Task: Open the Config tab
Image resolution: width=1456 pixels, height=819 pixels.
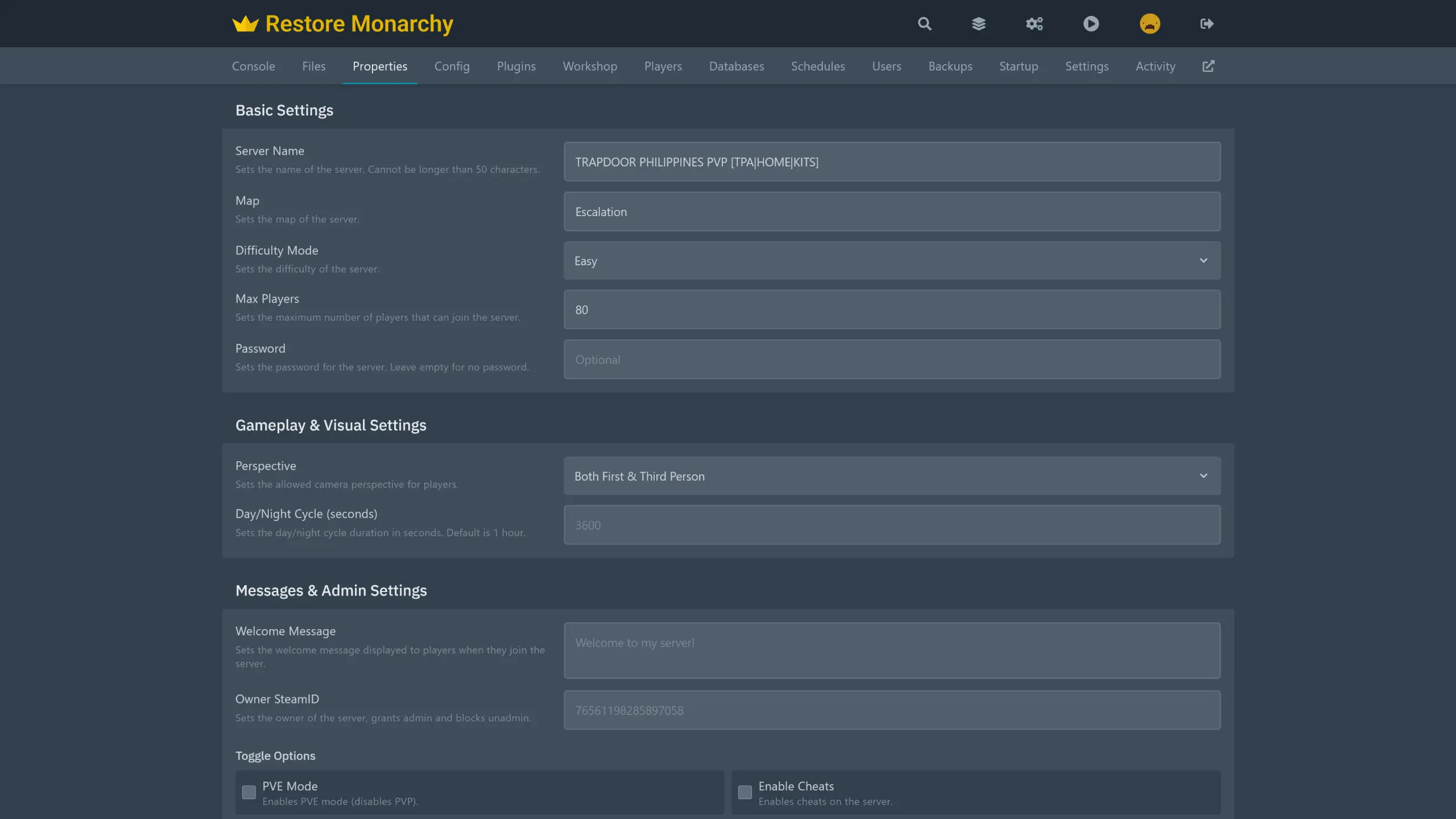Action: (x=452, y=67)
